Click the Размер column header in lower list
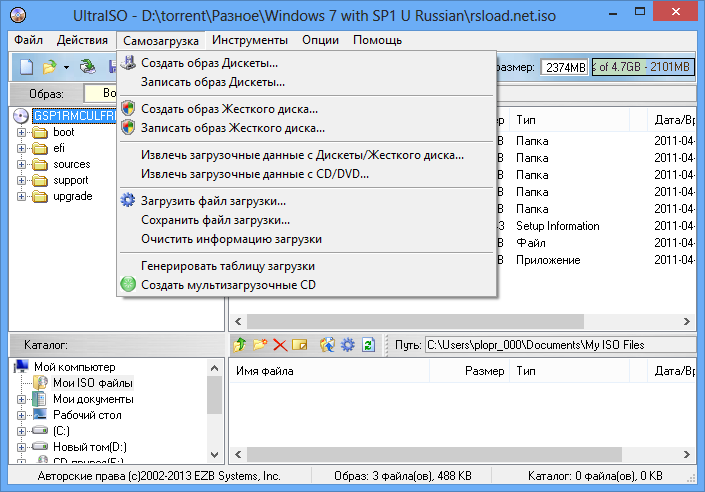Image resolution: width=705 pixels, height=492 pixels. click(469, 371)
